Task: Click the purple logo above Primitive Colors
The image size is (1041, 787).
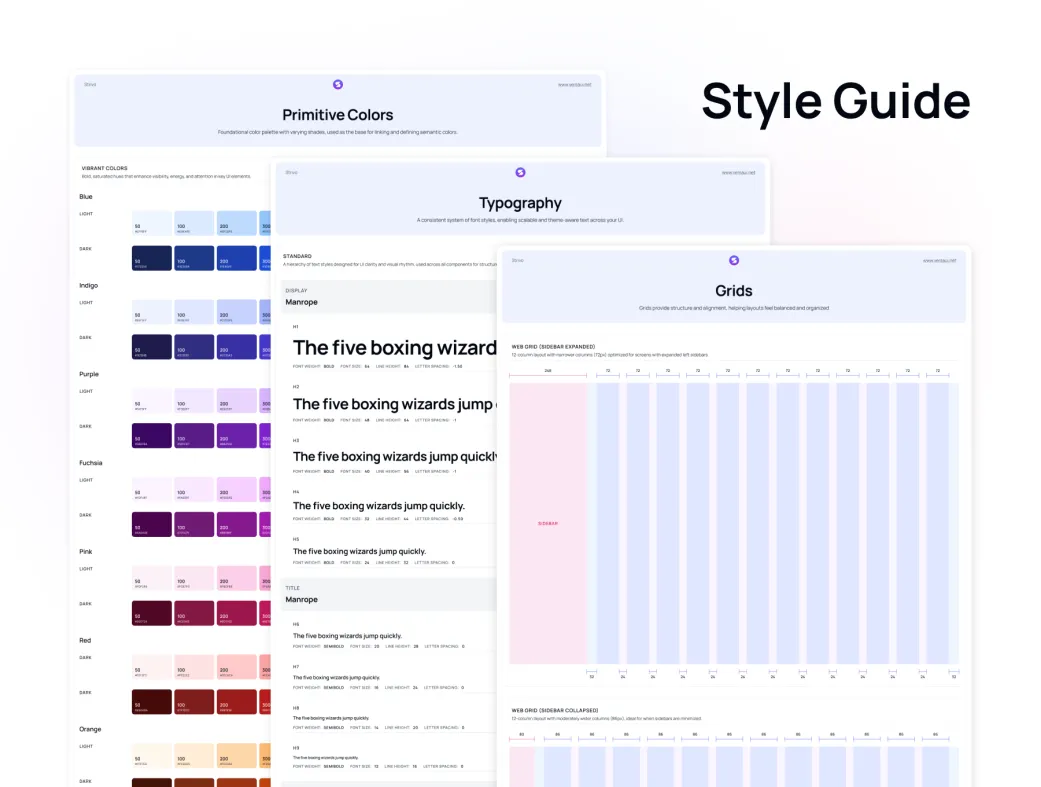Action: point(338,85)
